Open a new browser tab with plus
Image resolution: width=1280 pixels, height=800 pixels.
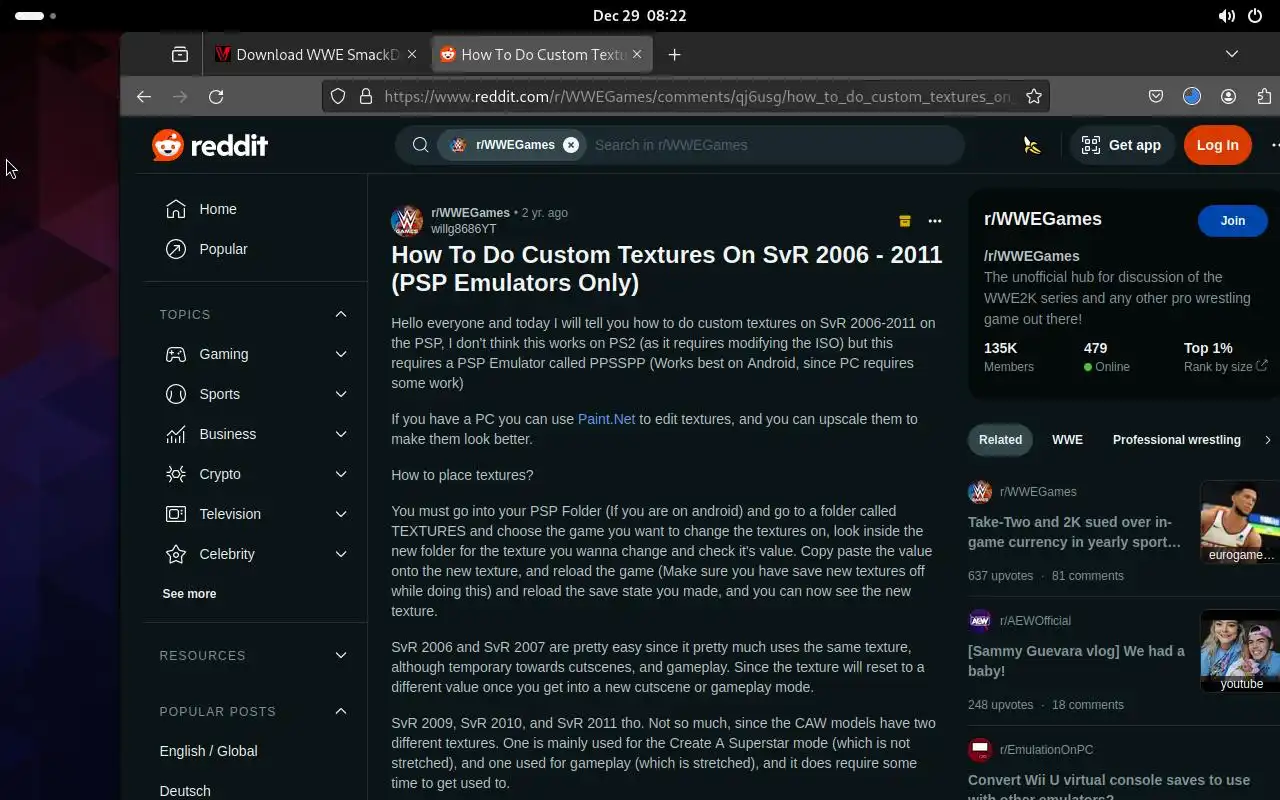[x=675, y=55]
